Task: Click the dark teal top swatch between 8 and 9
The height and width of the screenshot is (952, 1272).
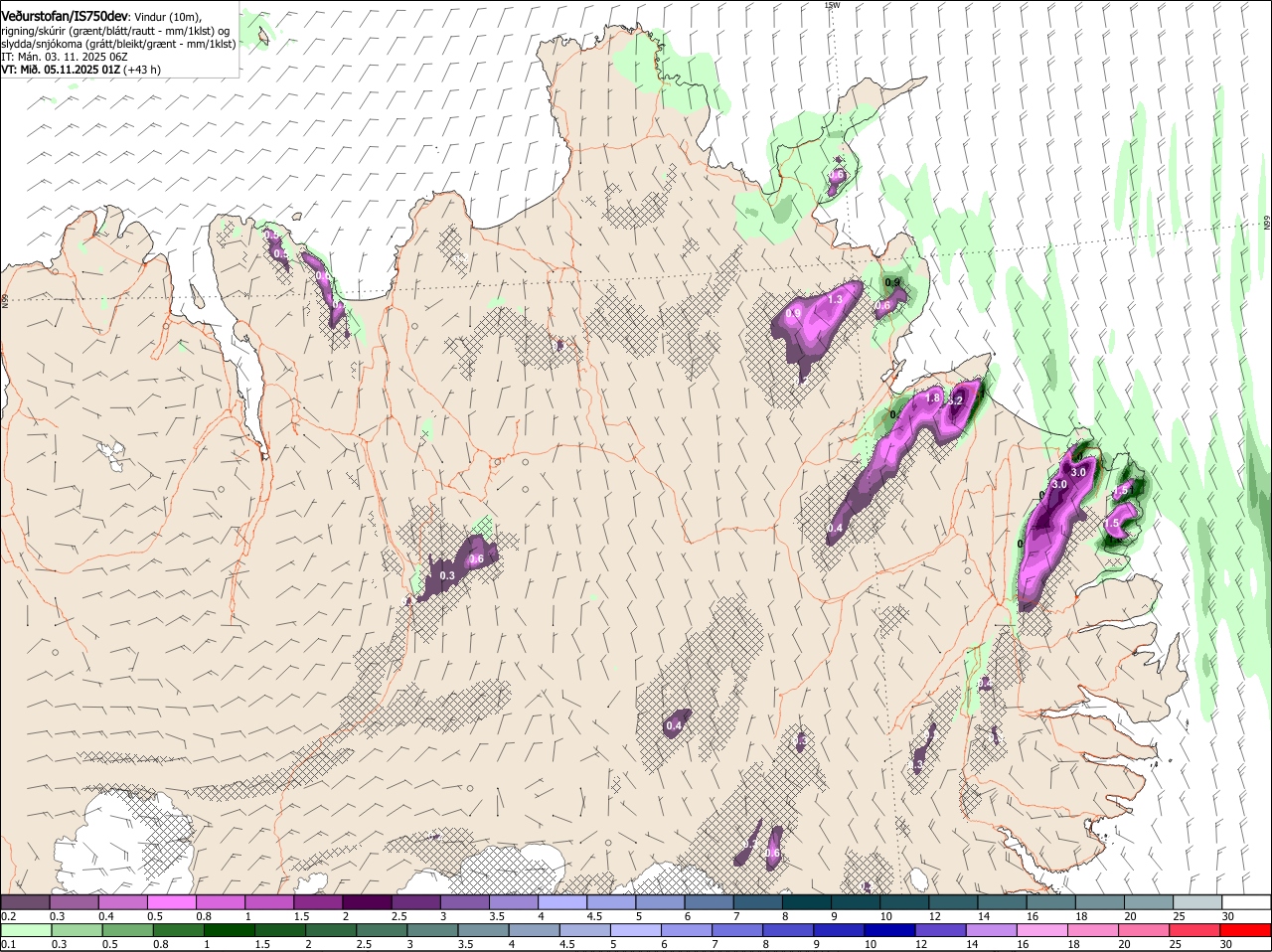Action: point(806,901)
